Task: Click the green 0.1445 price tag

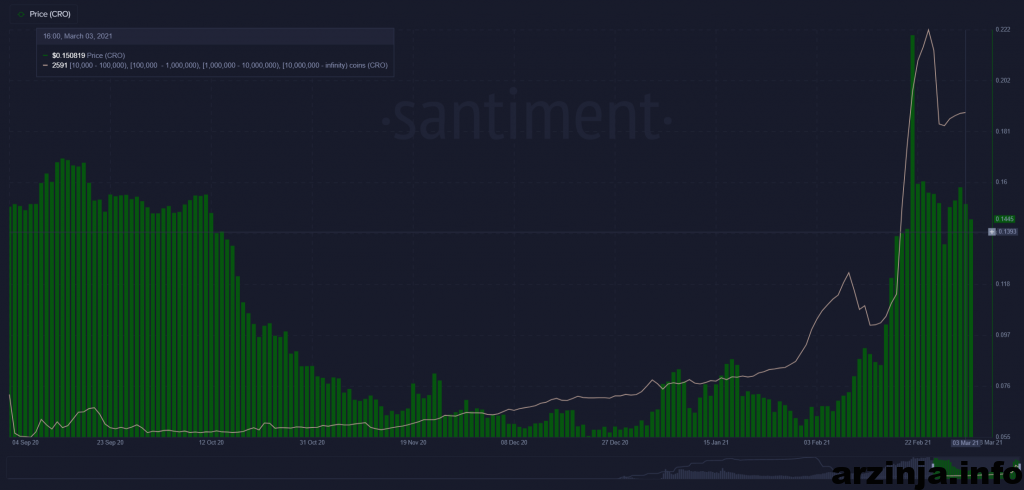Action: (1004, 218)
